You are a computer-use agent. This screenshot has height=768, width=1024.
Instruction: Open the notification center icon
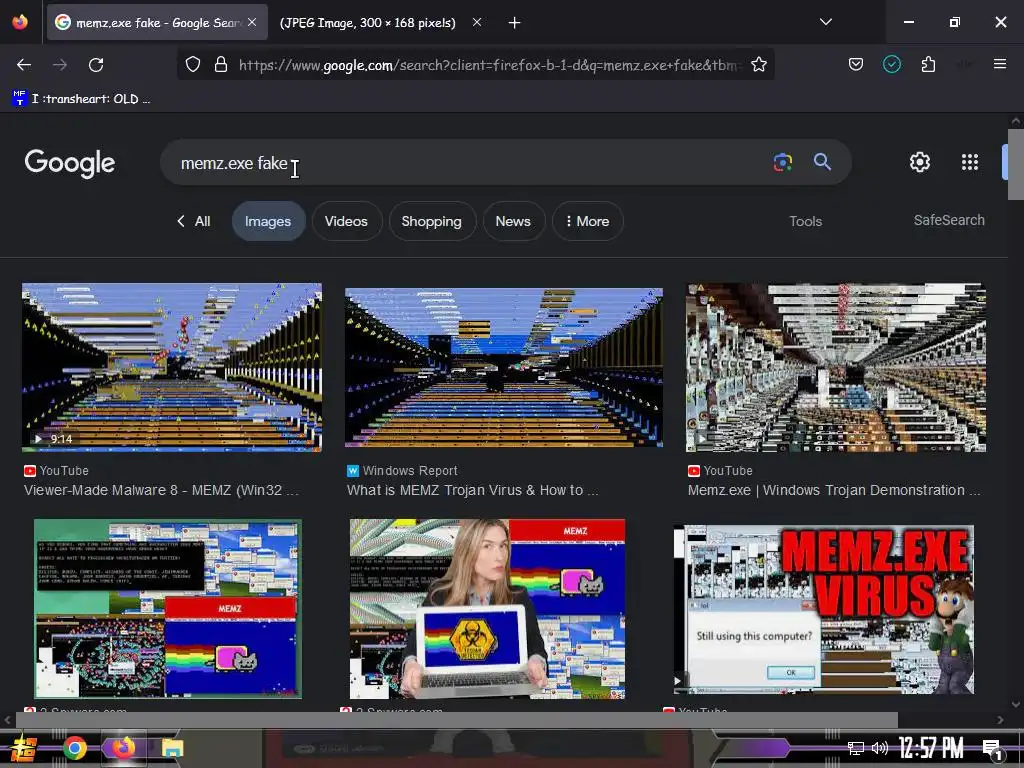[991, 749]
